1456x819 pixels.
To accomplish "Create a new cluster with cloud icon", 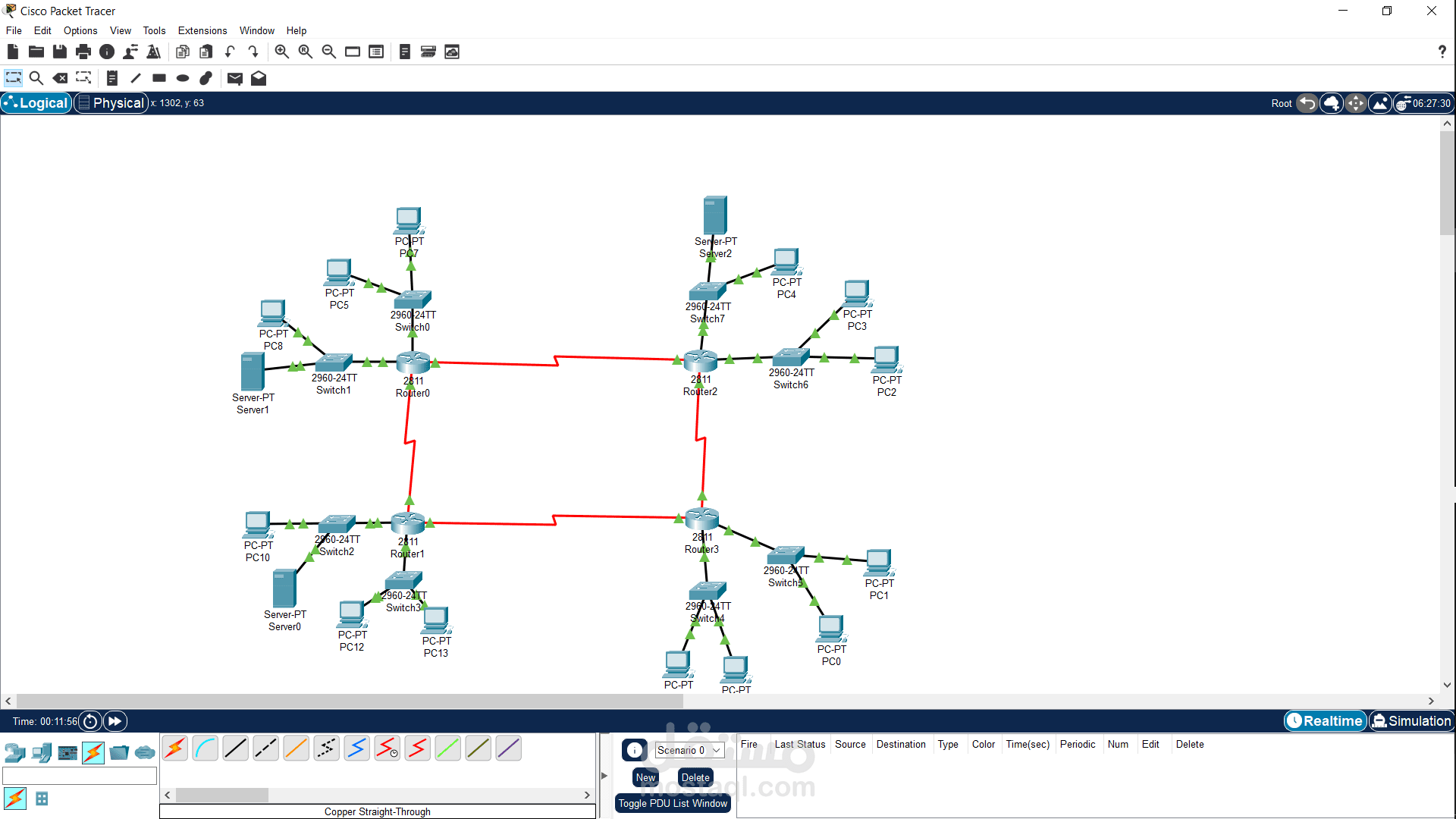I will coord(1332,103).
